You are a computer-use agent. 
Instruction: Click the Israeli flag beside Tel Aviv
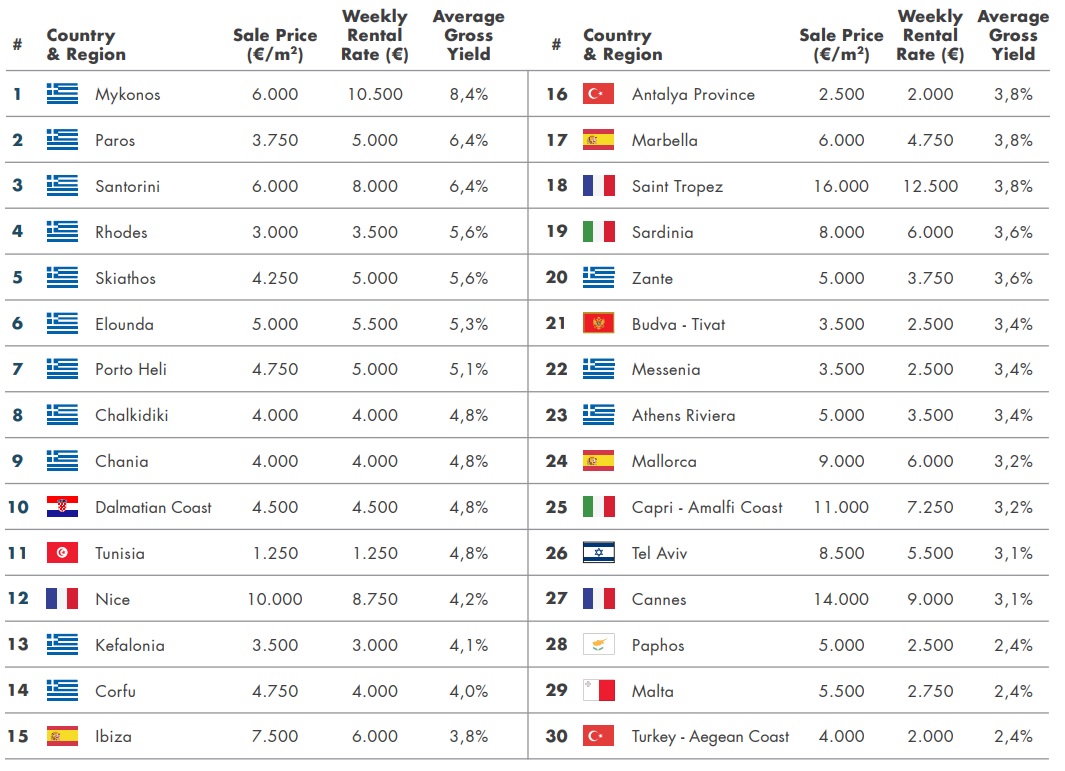pos(598,553)
